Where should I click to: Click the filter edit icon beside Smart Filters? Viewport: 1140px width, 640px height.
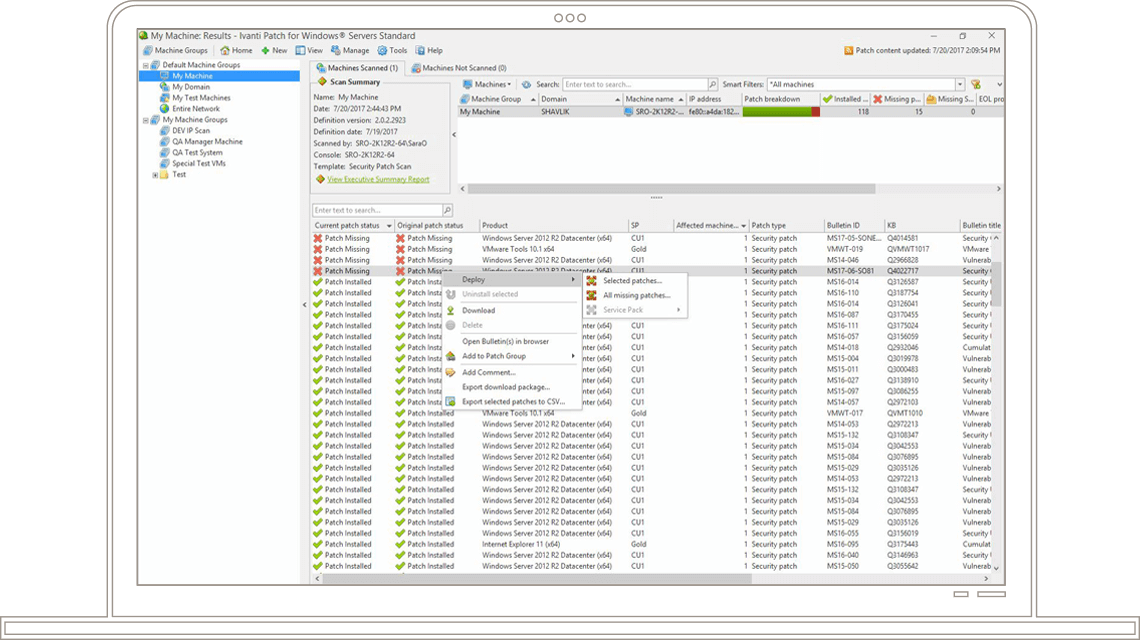976,84
